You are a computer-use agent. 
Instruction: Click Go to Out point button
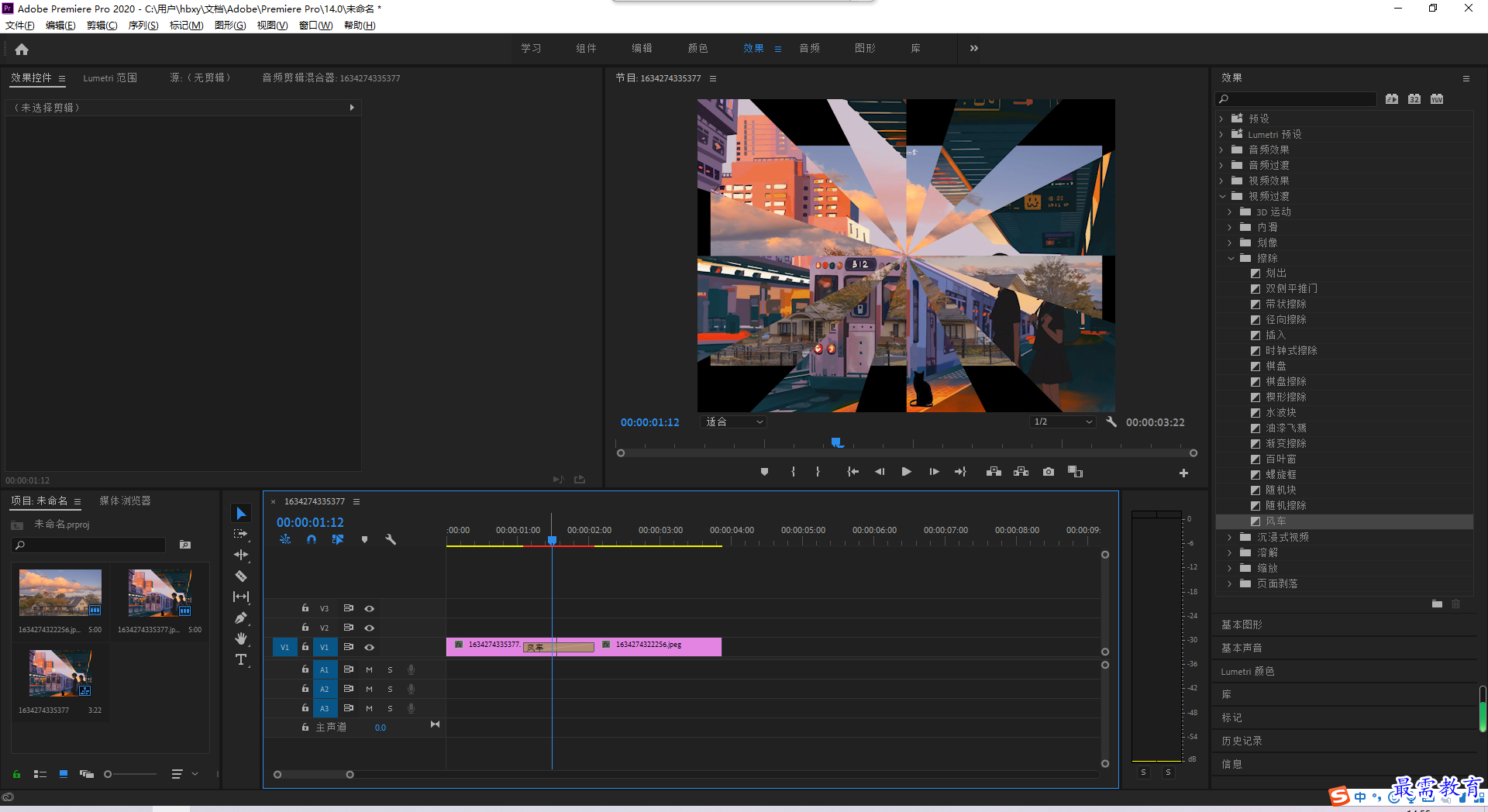coord(961,472)
